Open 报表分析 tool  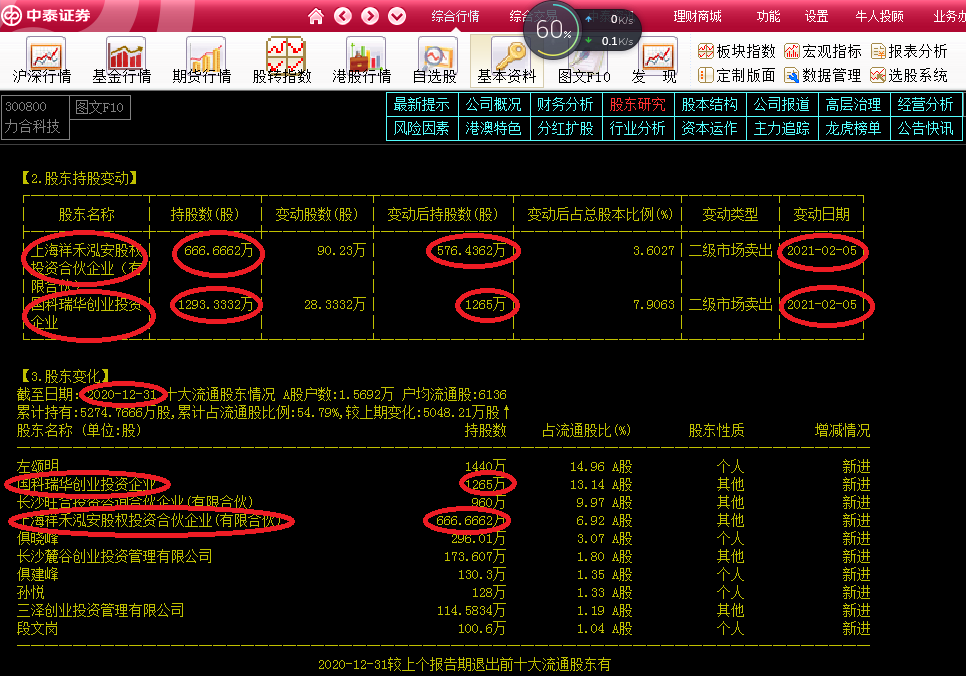(x=909, y=51)
